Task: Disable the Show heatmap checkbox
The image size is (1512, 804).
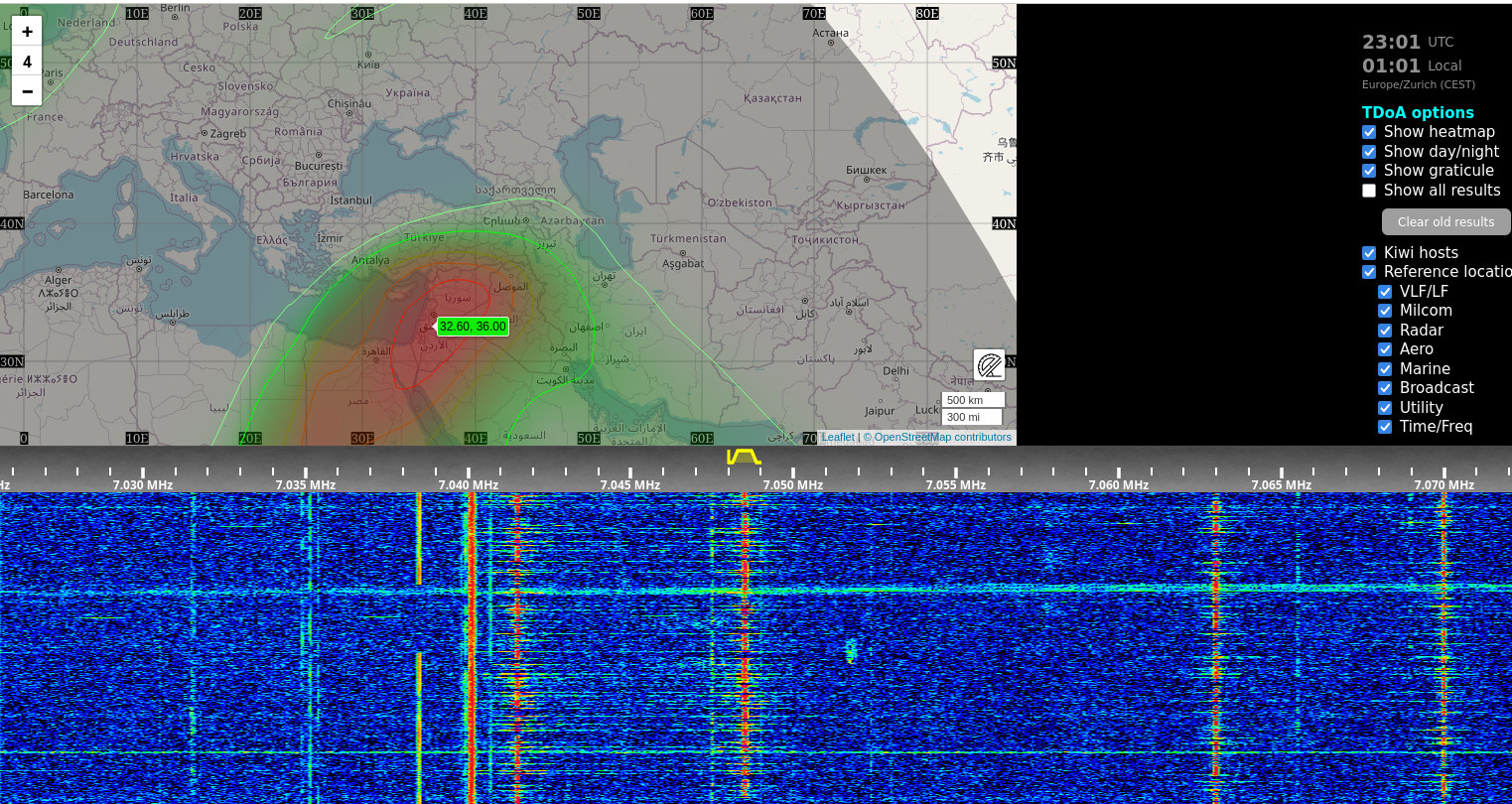Action: [1369, 132]
